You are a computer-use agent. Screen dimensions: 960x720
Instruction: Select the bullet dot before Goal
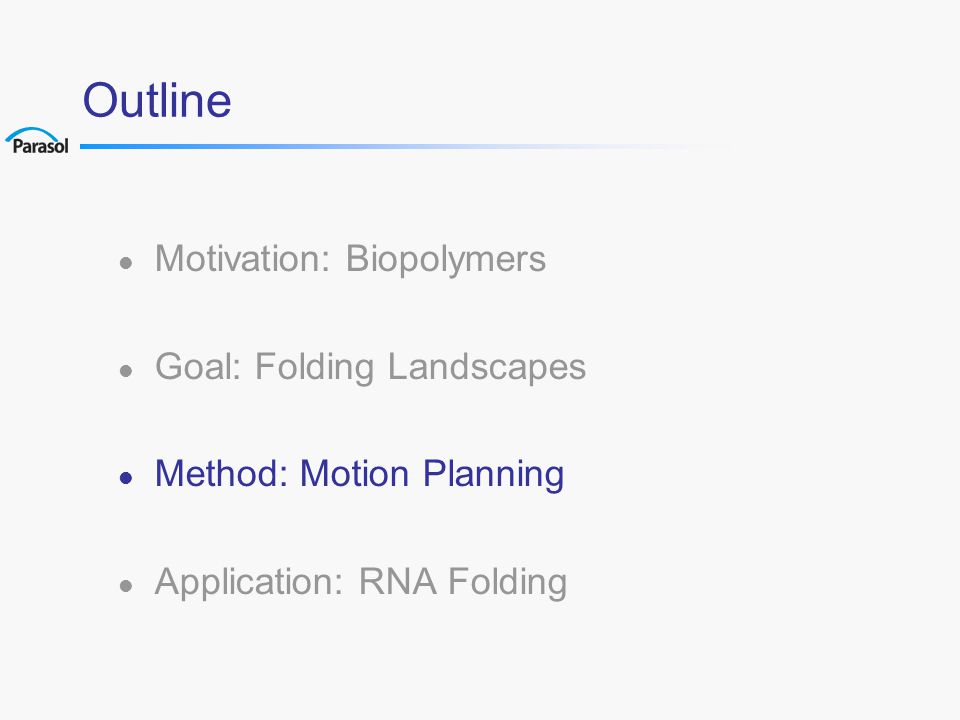pos(126,371)
